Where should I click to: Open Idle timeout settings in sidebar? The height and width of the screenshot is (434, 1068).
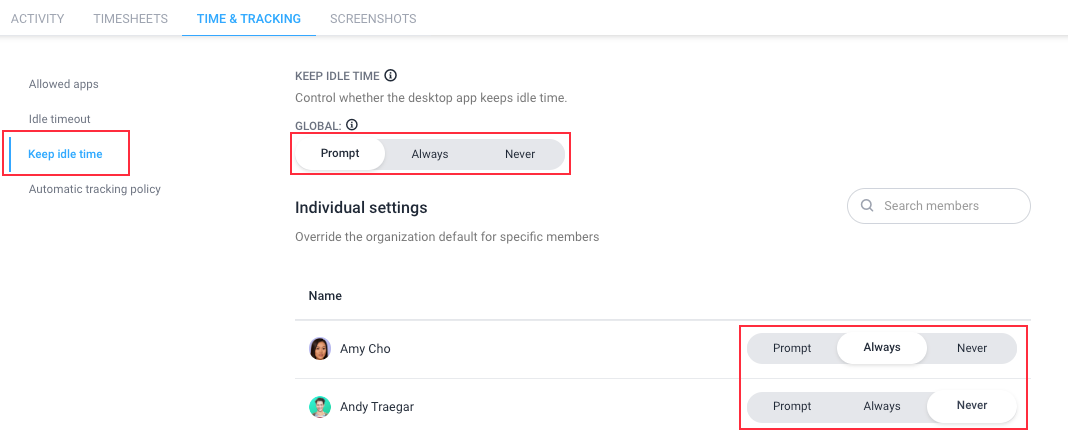[x=59, y=119]
